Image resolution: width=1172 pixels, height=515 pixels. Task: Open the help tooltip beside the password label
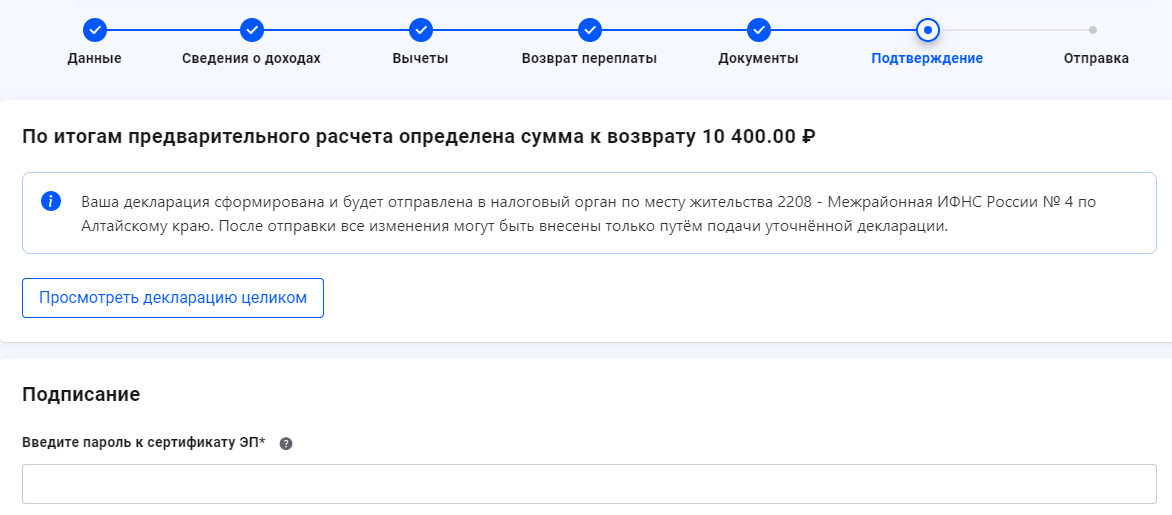click(286, 444)
